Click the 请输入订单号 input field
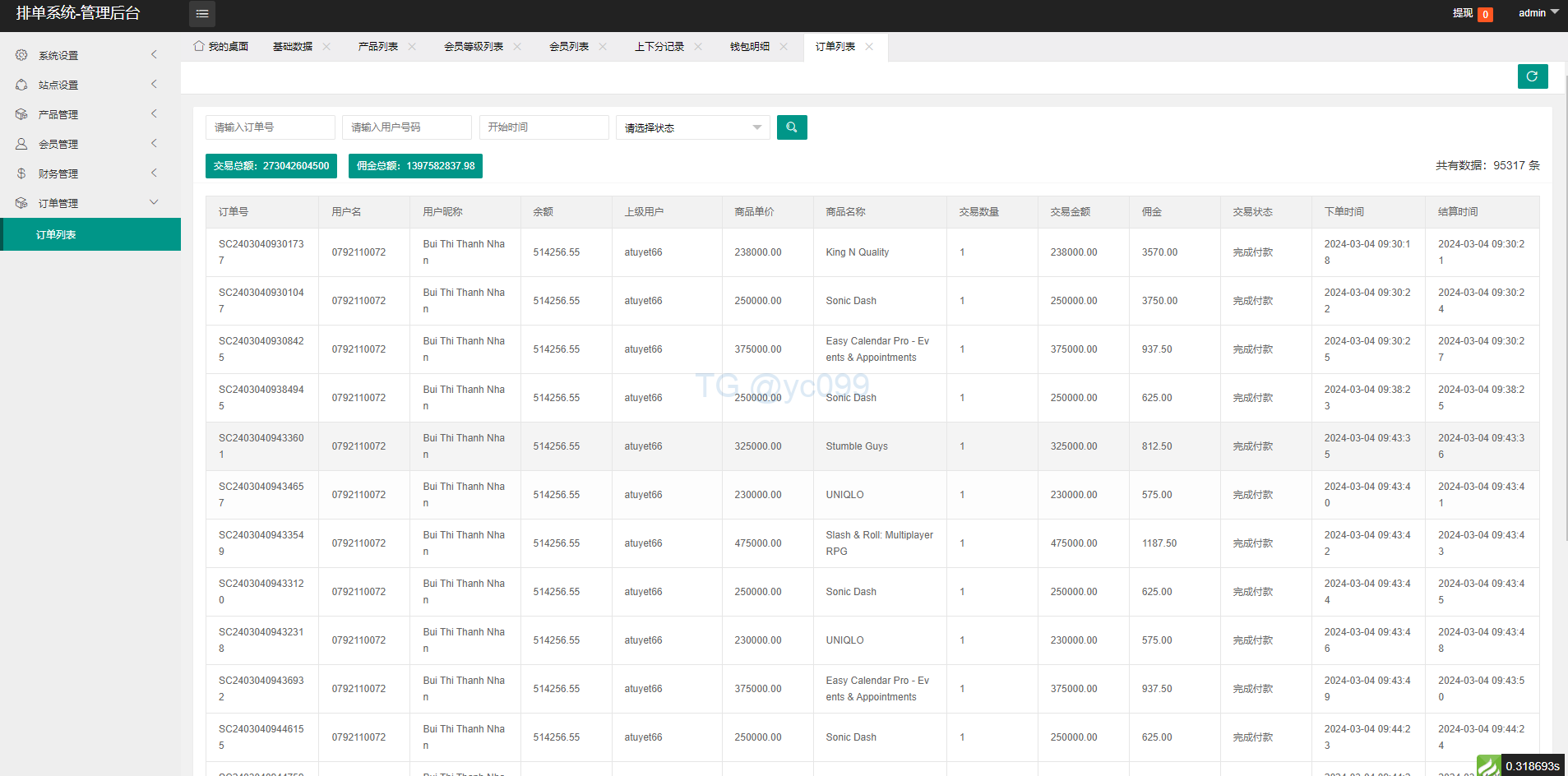Screen dimensions: 1568x776 point(270,127)
